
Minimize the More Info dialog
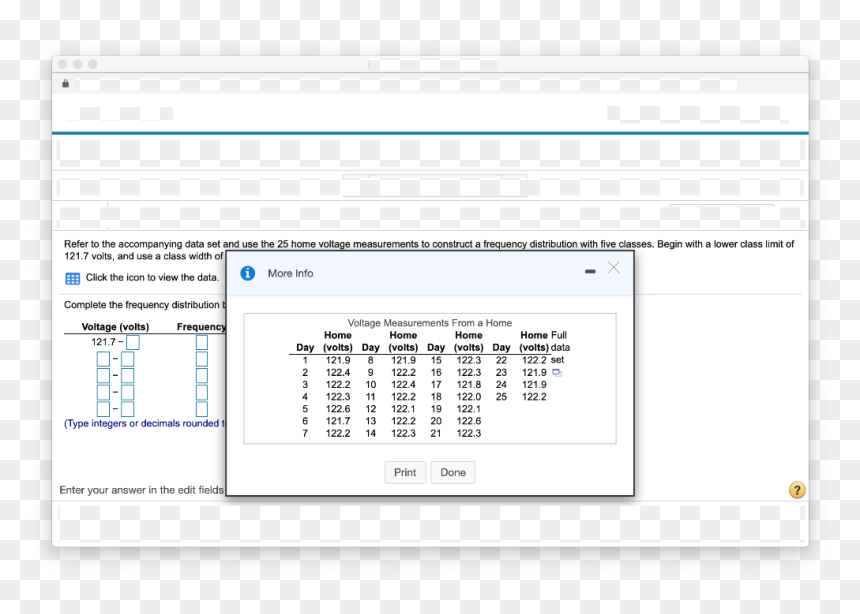pyautogui.click(x=590, y=272)
